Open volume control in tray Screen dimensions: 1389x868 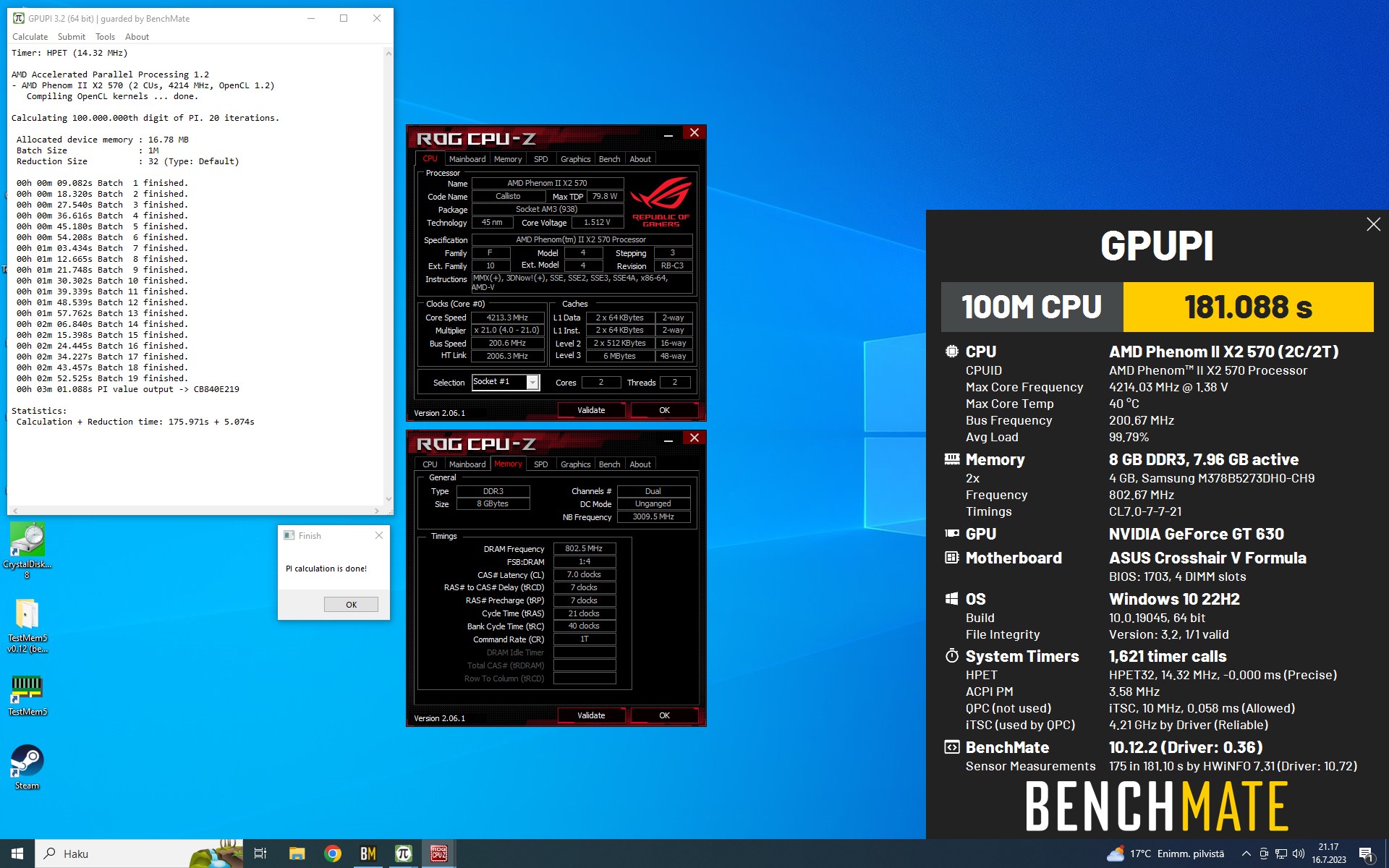pyautogui.click(x=1299, y=854)
